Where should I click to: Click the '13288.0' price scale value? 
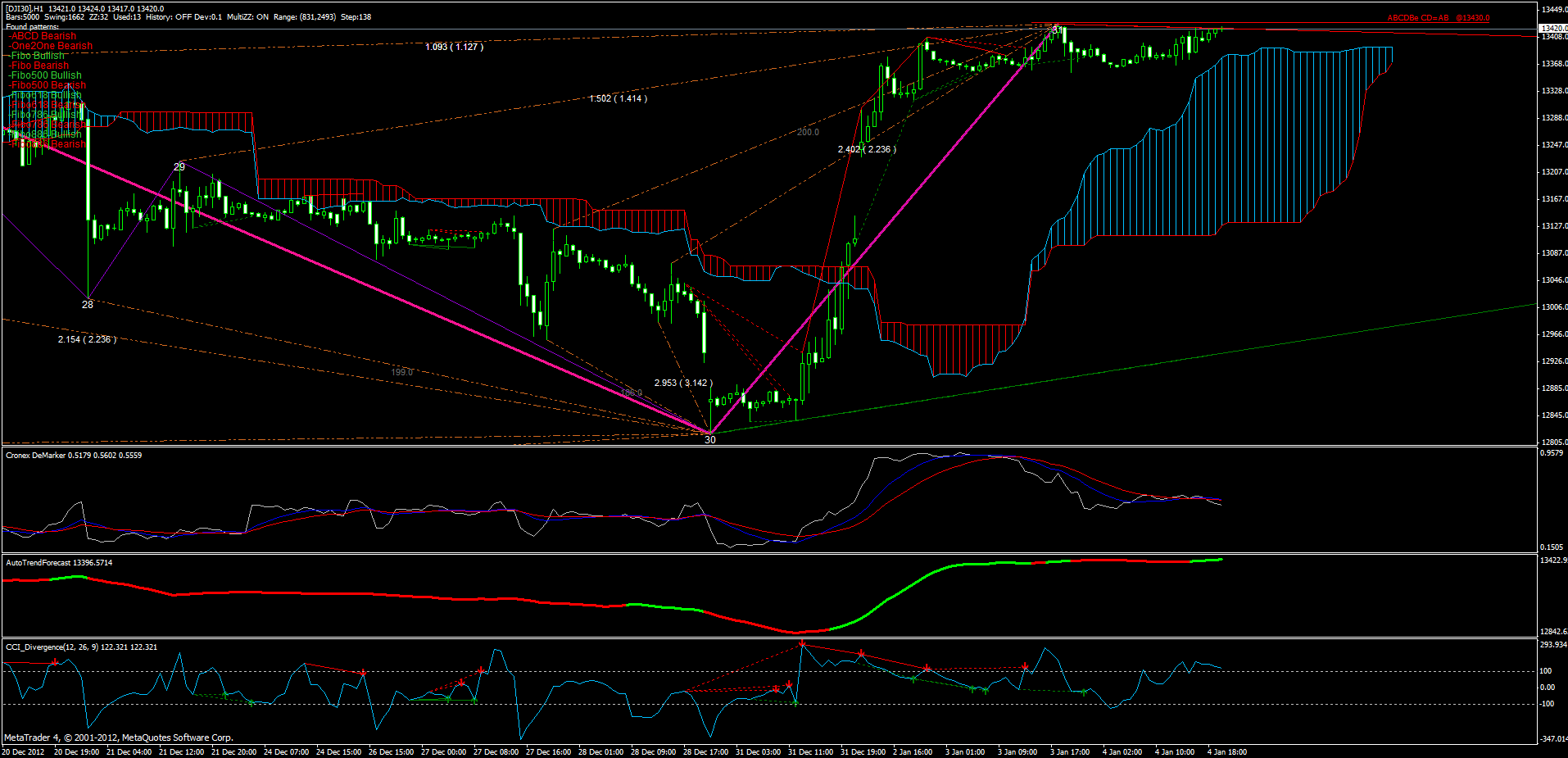coord(1554,118)
